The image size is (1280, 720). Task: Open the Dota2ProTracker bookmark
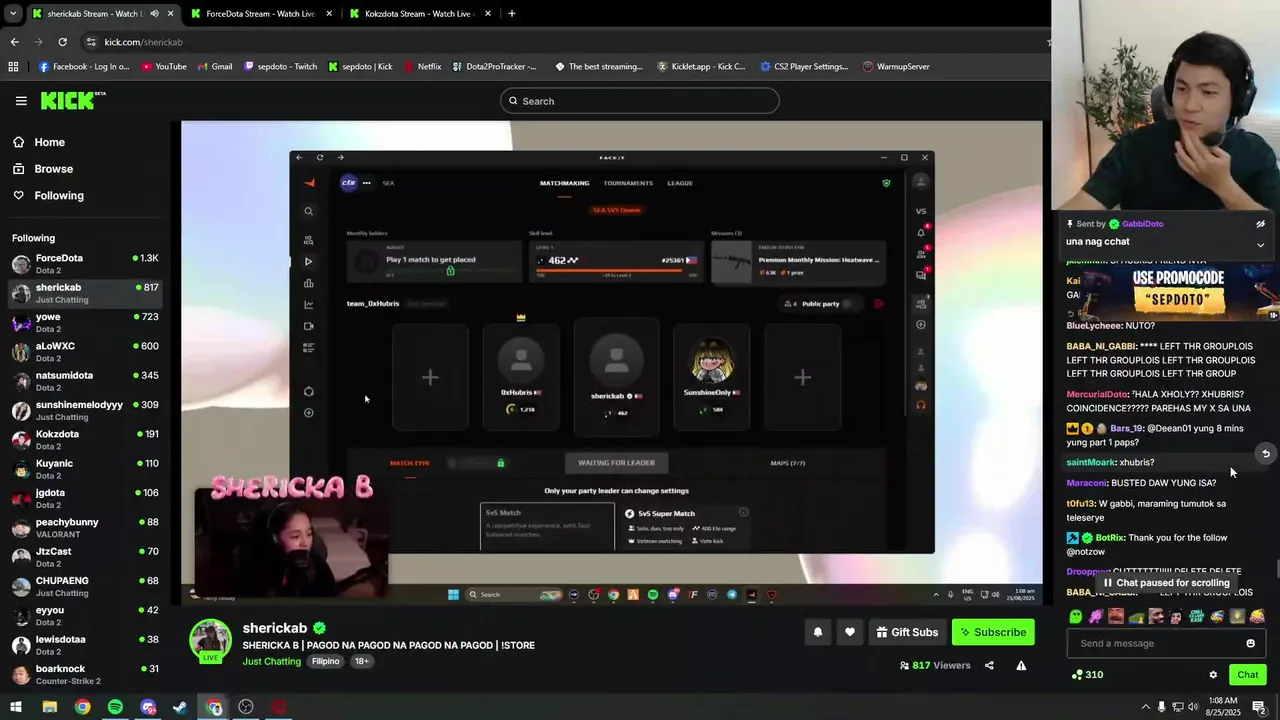494,67
